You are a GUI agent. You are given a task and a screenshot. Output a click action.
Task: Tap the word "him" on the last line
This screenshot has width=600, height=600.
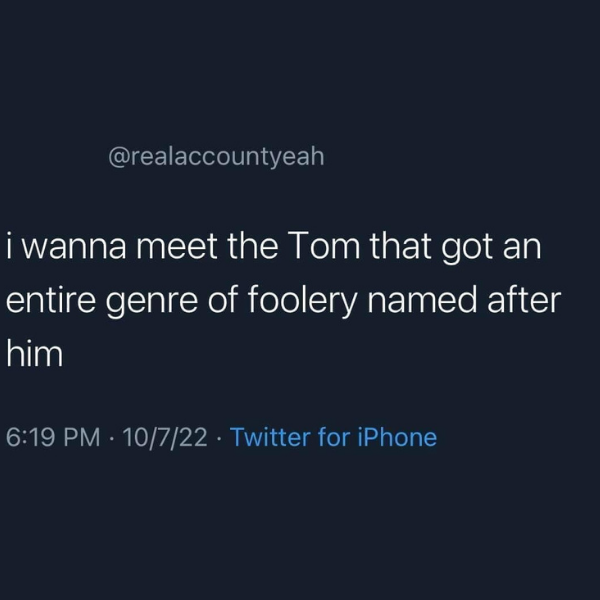click(x=35, y=355)
